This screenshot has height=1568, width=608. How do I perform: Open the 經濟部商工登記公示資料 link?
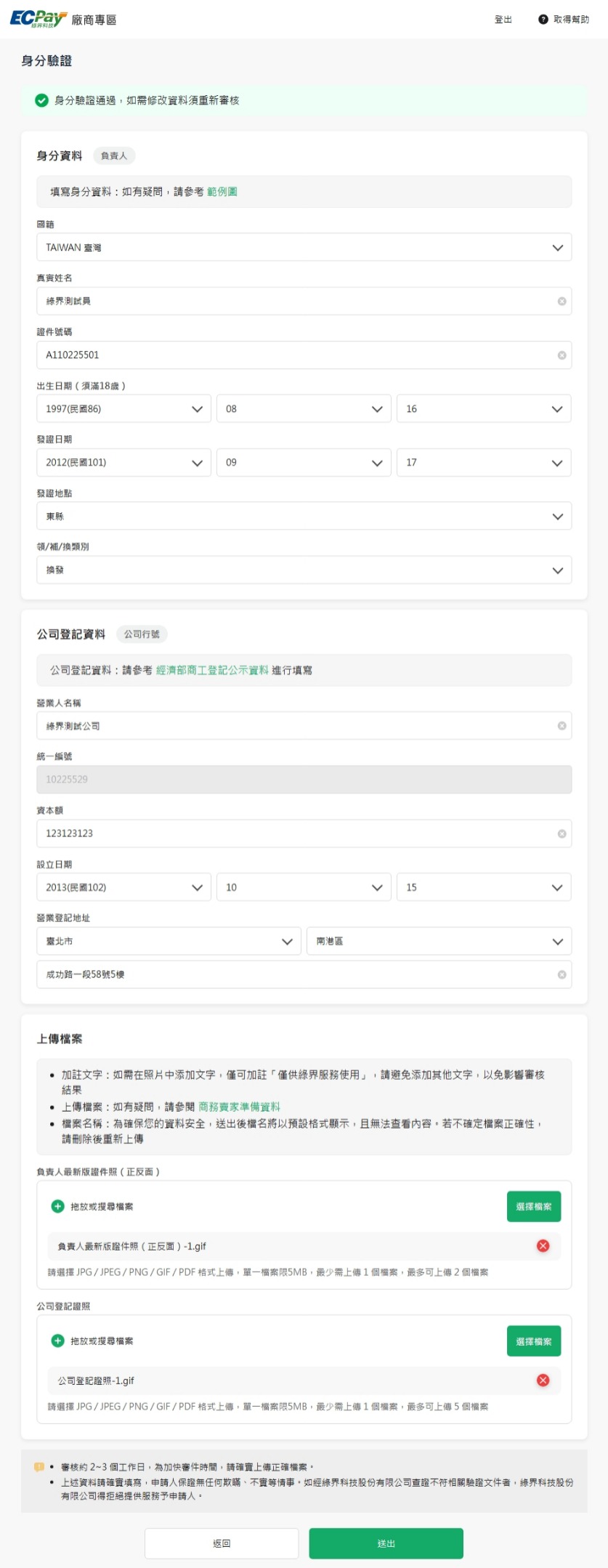click(x=212, y=671)
